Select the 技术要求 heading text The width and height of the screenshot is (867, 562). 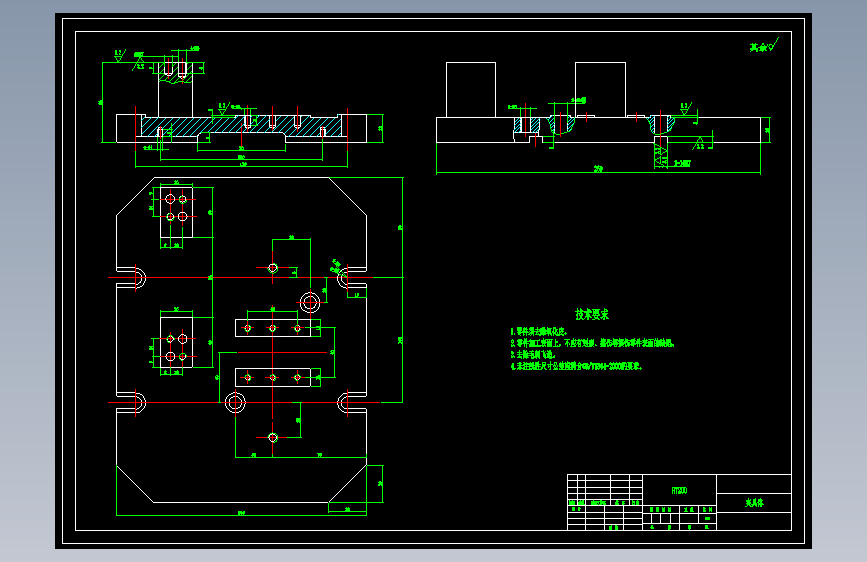click(x=592, y=314)
